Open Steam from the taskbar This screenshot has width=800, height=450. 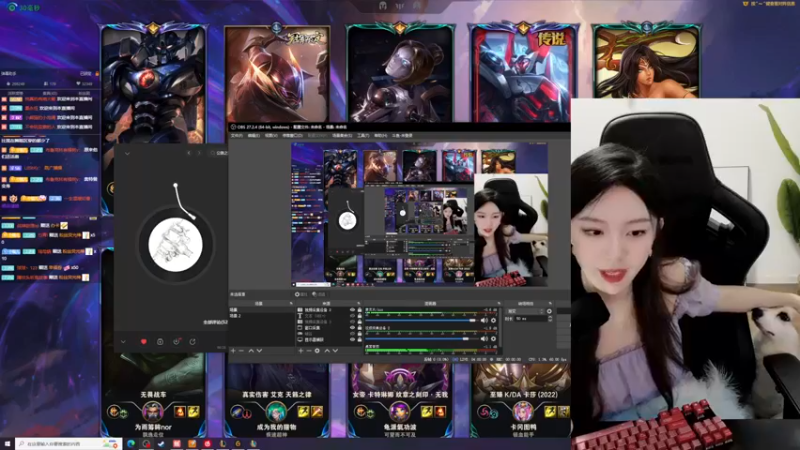point(161,444)
